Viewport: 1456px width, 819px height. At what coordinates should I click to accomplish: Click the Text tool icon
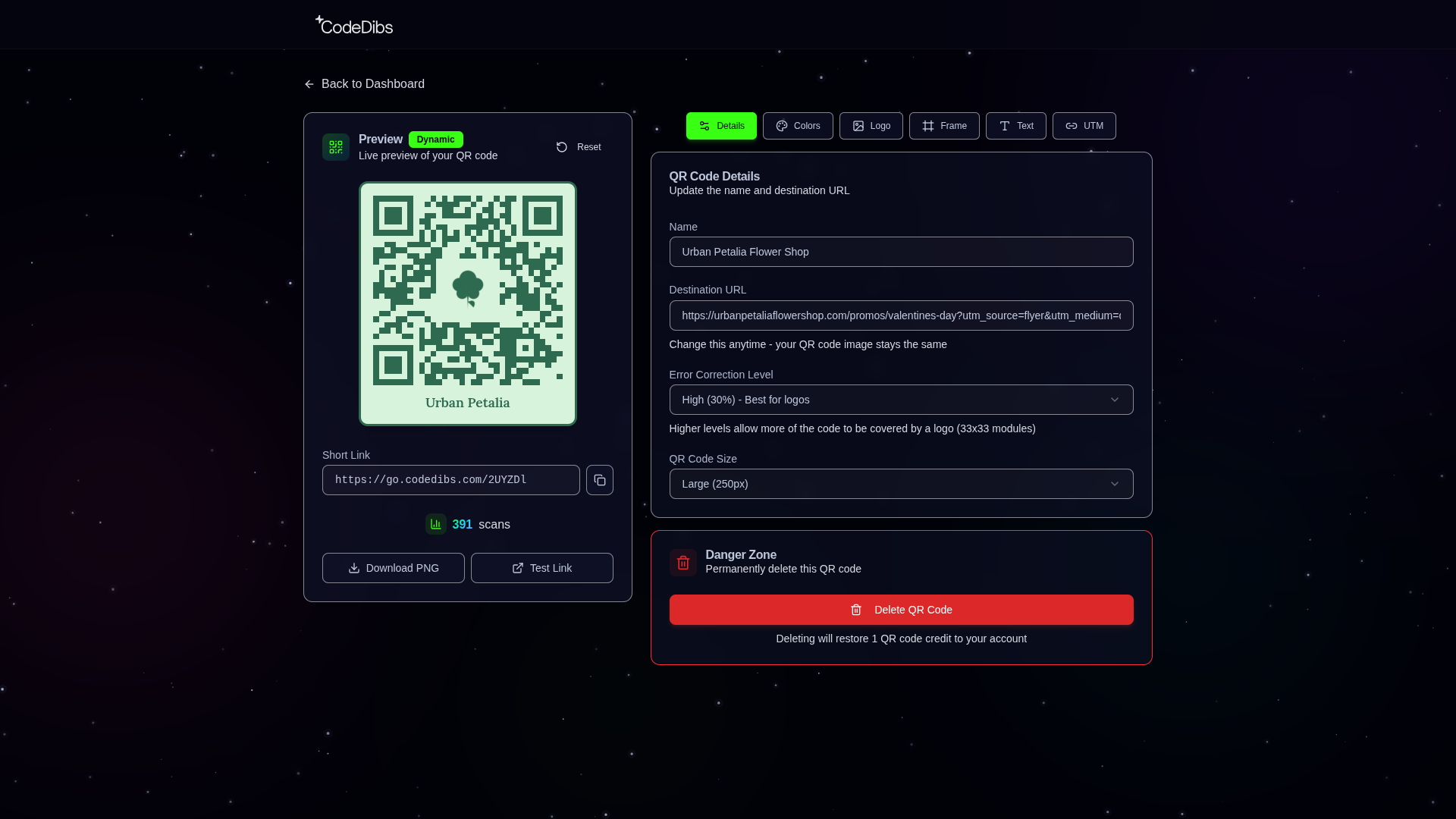pyautogui.click(x=1005, y=125)
